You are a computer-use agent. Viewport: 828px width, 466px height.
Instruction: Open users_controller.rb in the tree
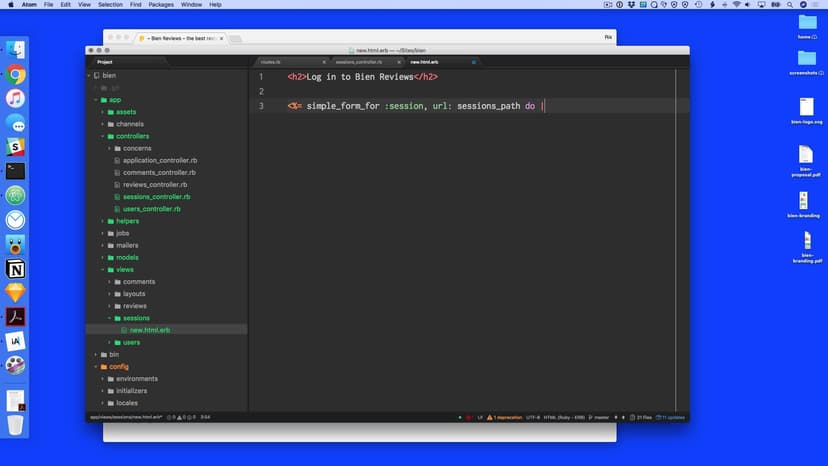pos(151,209)
